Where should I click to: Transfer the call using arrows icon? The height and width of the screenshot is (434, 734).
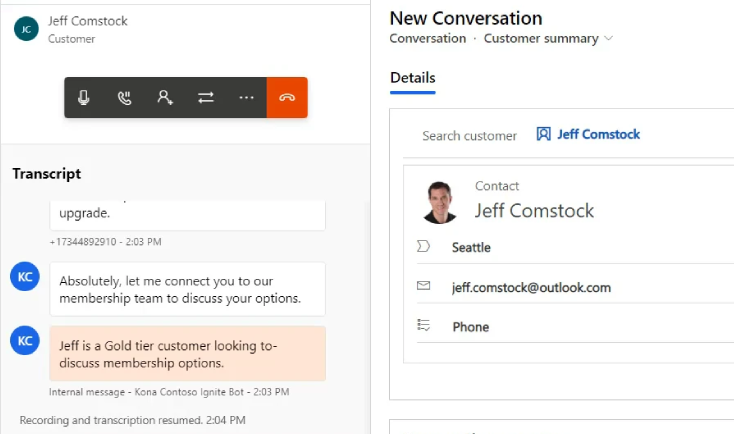click(x=206, y=97)
